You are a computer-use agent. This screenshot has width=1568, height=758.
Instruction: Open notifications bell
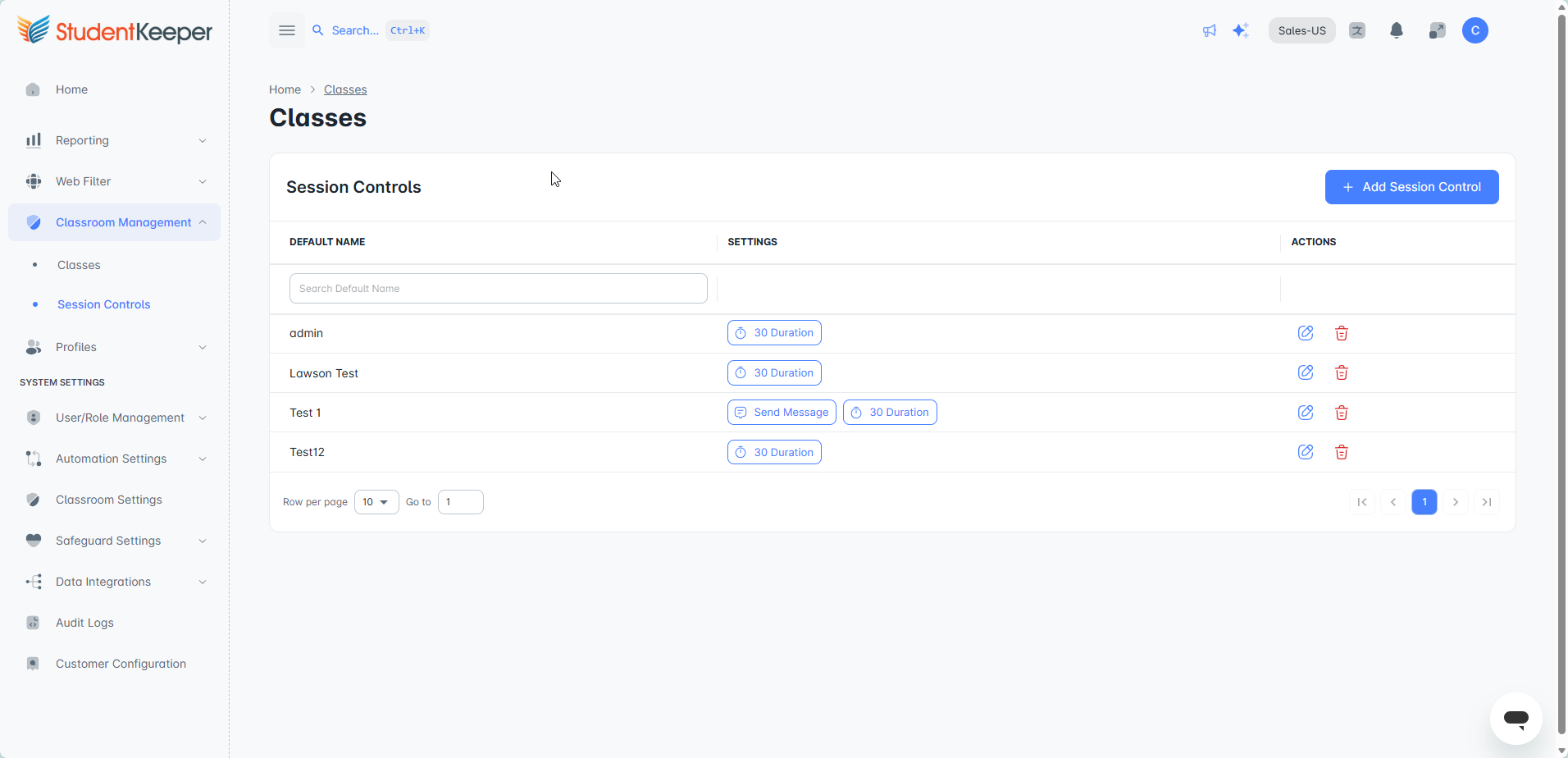pyautogui.click(x=1397, y=30)
